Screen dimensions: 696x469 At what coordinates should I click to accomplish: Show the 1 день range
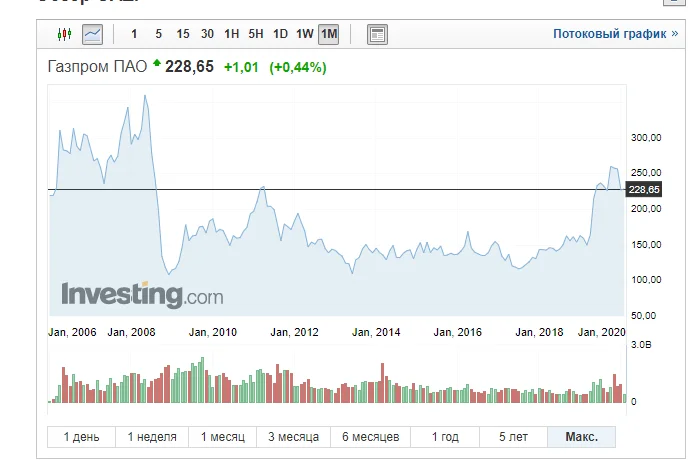click(x=81, y=437)
